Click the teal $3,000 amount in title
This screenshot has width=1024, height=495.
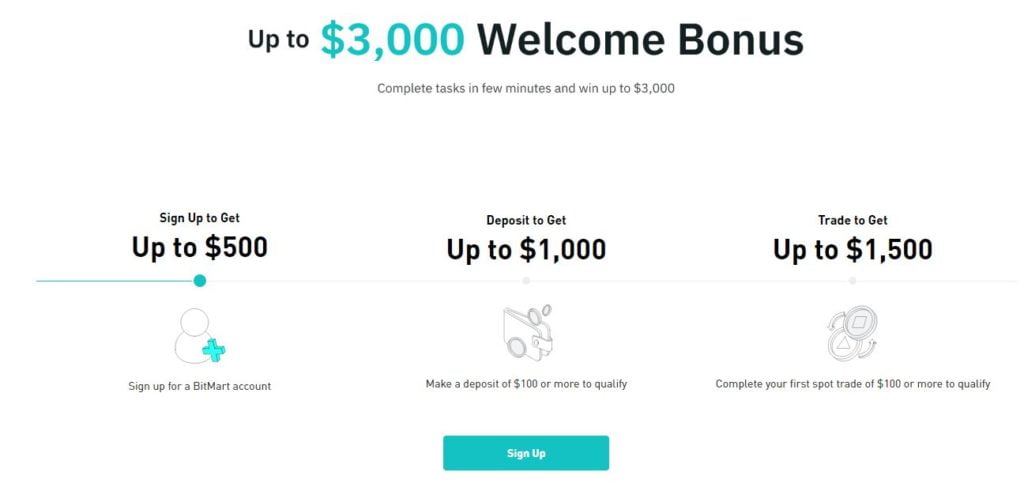(392, 39)
